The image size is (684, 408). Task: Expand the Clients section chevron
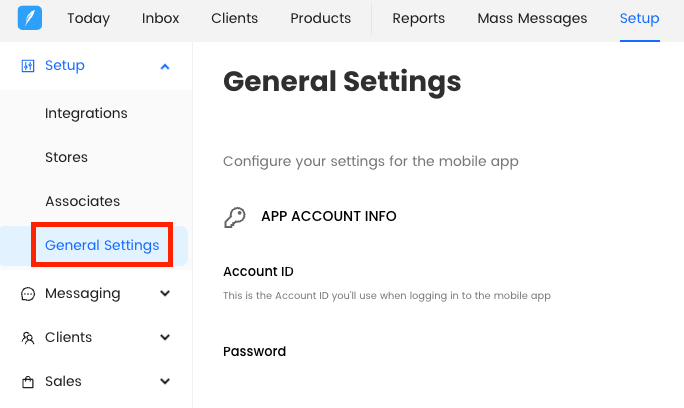[x=165, y=338]
